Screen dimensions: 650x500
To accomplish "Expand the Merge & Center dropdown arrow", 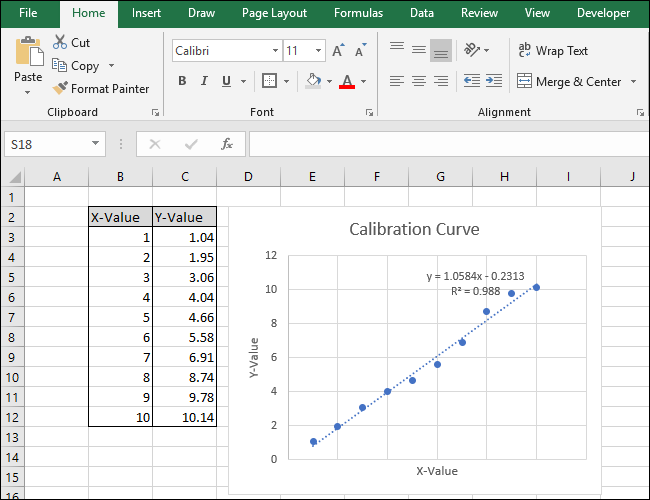I will (631, 82).
